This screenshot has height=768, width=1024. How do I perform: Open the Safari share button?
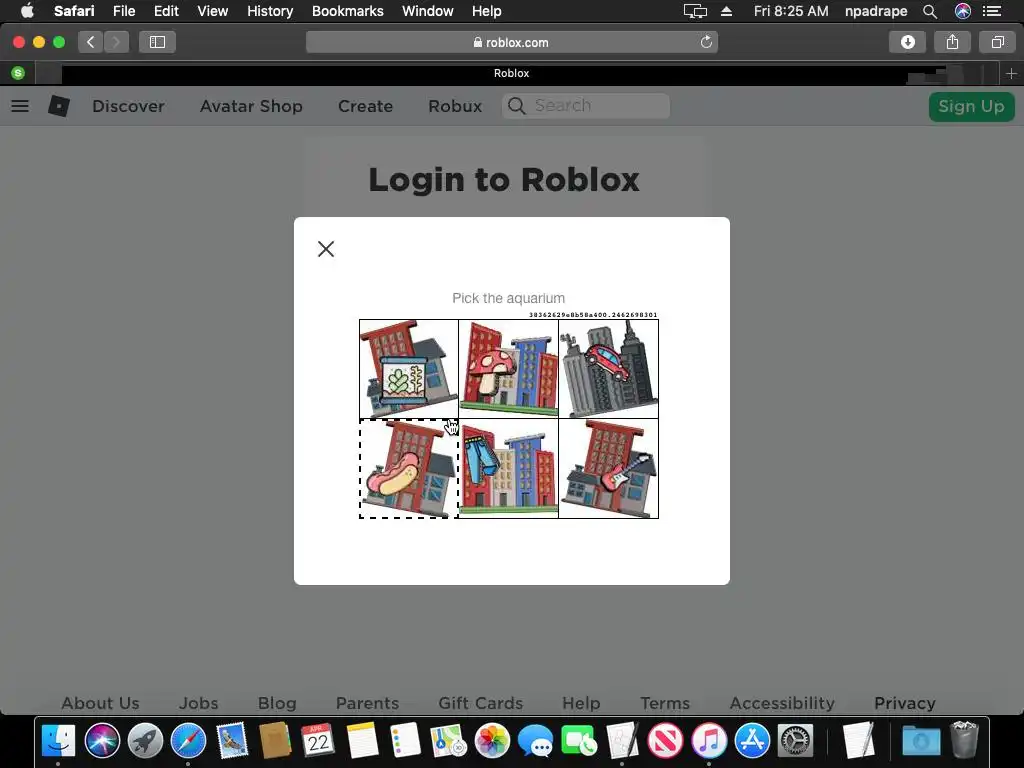tap(952, 42)
